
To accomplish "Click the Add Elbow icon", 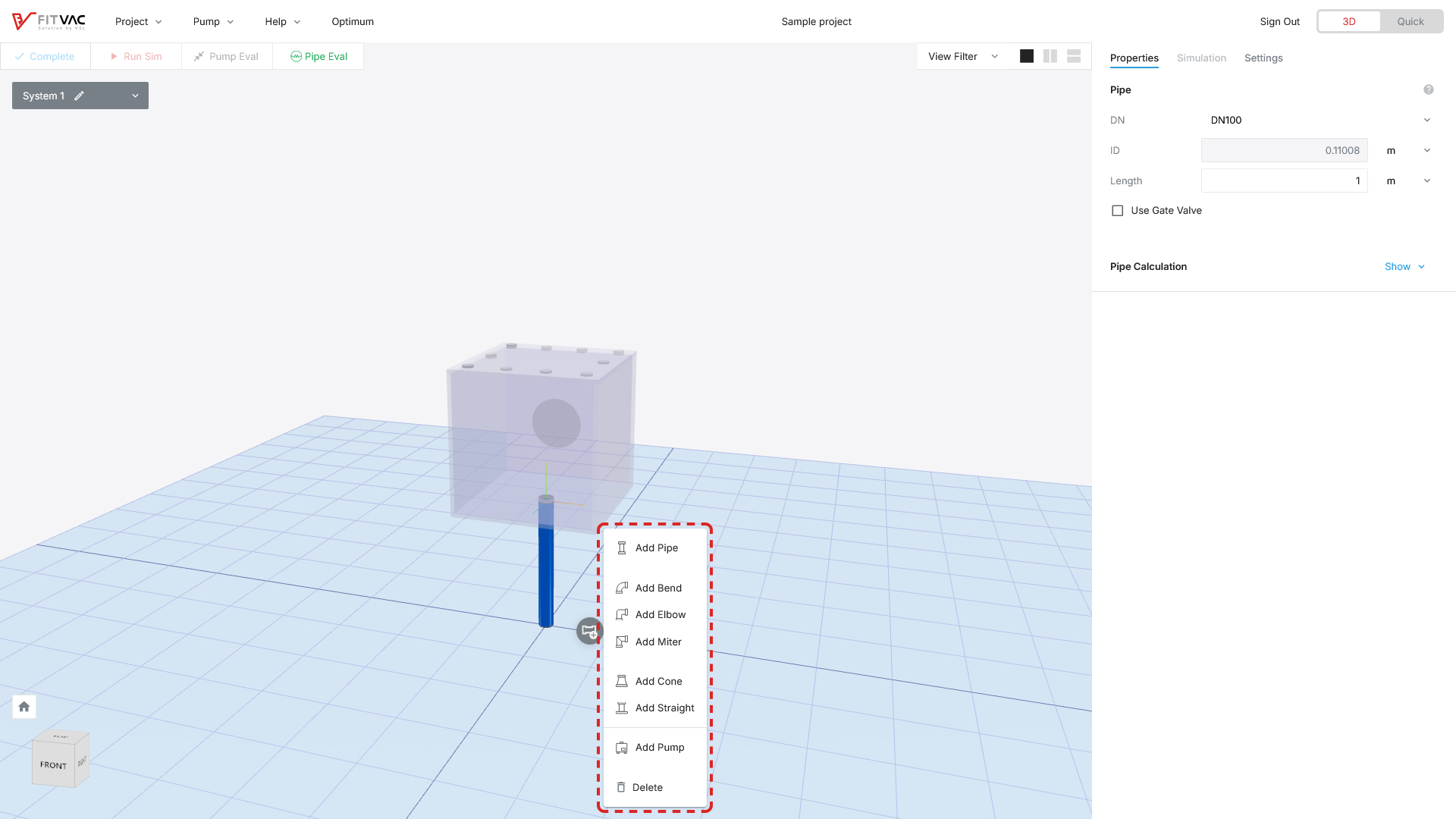I will tap(622, 614).
